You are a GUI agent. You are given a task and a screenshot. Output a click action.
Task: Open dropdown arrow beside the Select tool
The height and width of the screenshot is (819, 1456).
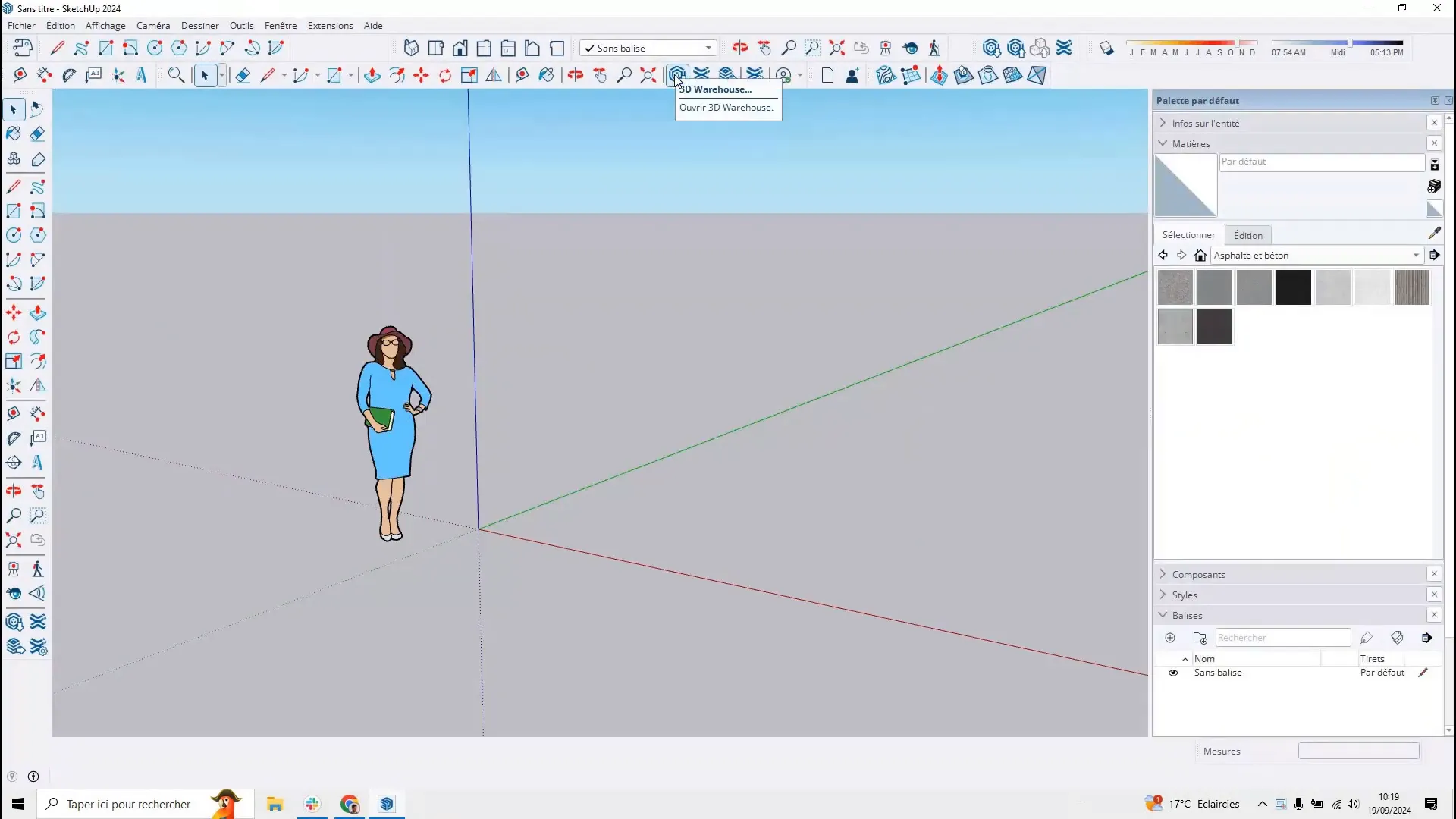tap(222, 75)
